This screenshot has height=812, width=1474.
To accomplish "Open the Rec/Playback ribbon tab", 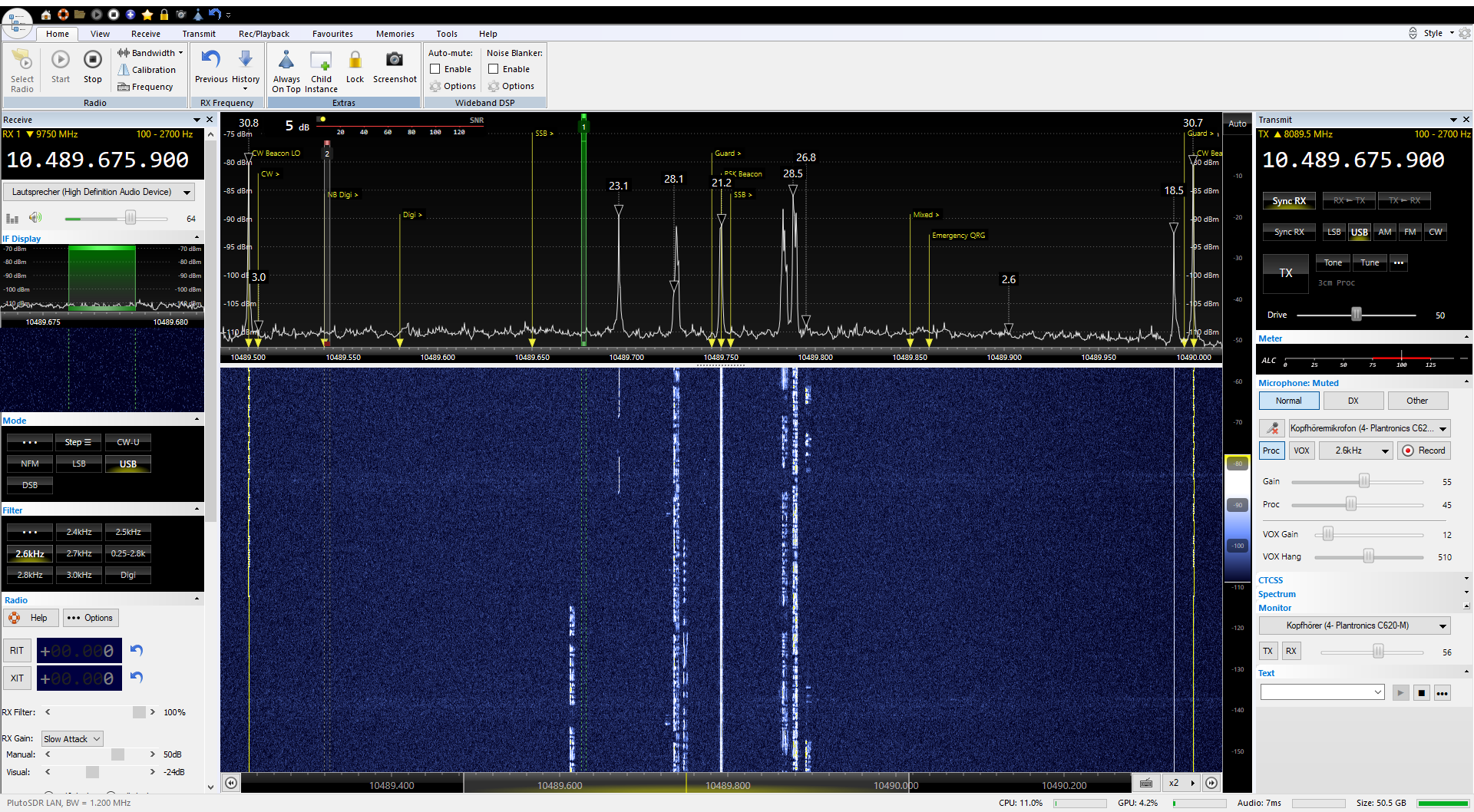I will (263, 34).
